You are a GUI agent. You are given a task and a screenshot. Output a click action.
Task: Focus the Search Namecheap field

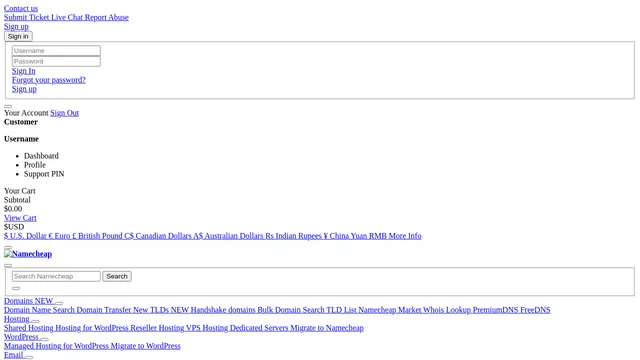pyautogui.click(x=56, y=276)
